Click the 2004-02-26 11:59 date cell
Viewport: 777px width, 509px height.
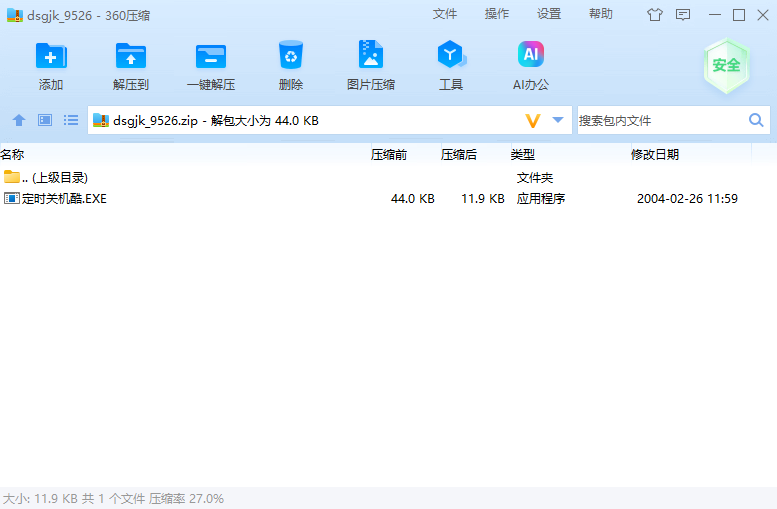687,199
